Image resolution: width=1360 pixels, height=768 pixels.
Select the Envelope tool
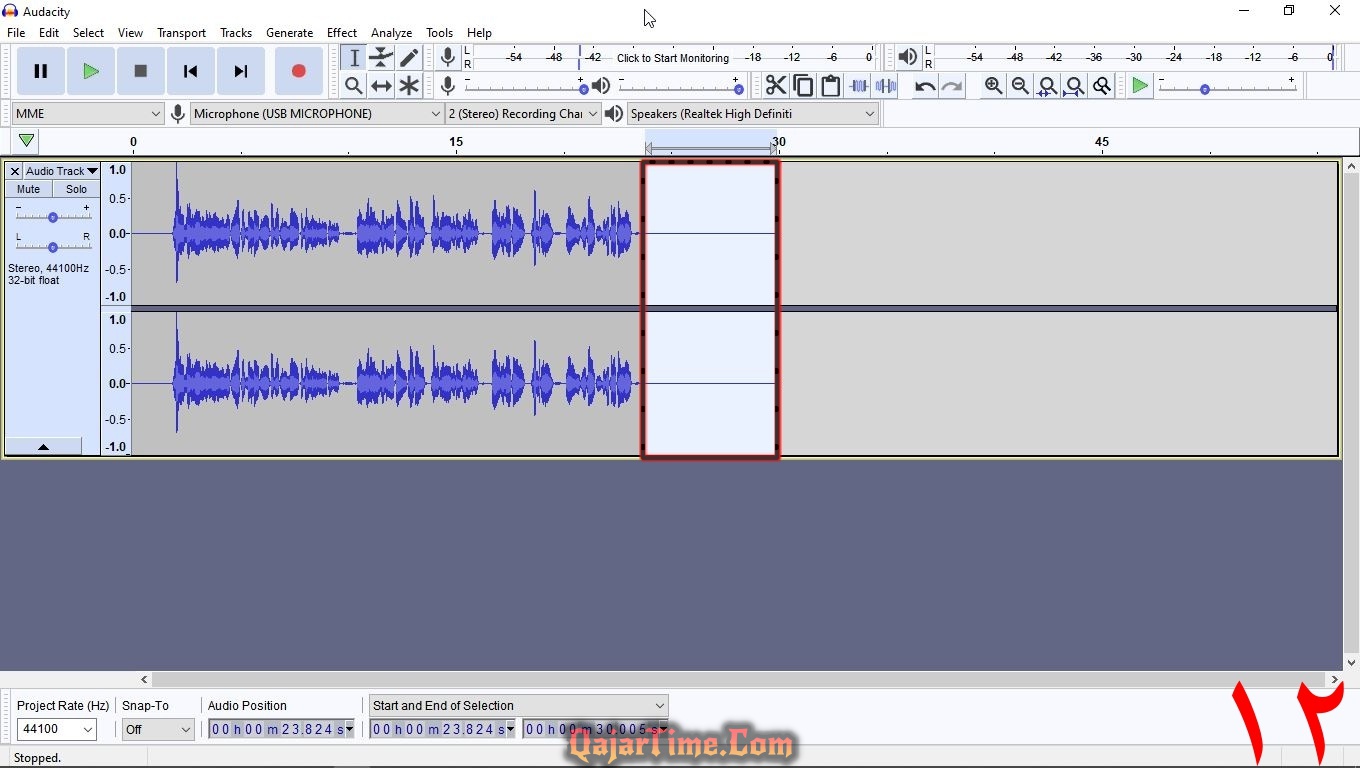381,58
